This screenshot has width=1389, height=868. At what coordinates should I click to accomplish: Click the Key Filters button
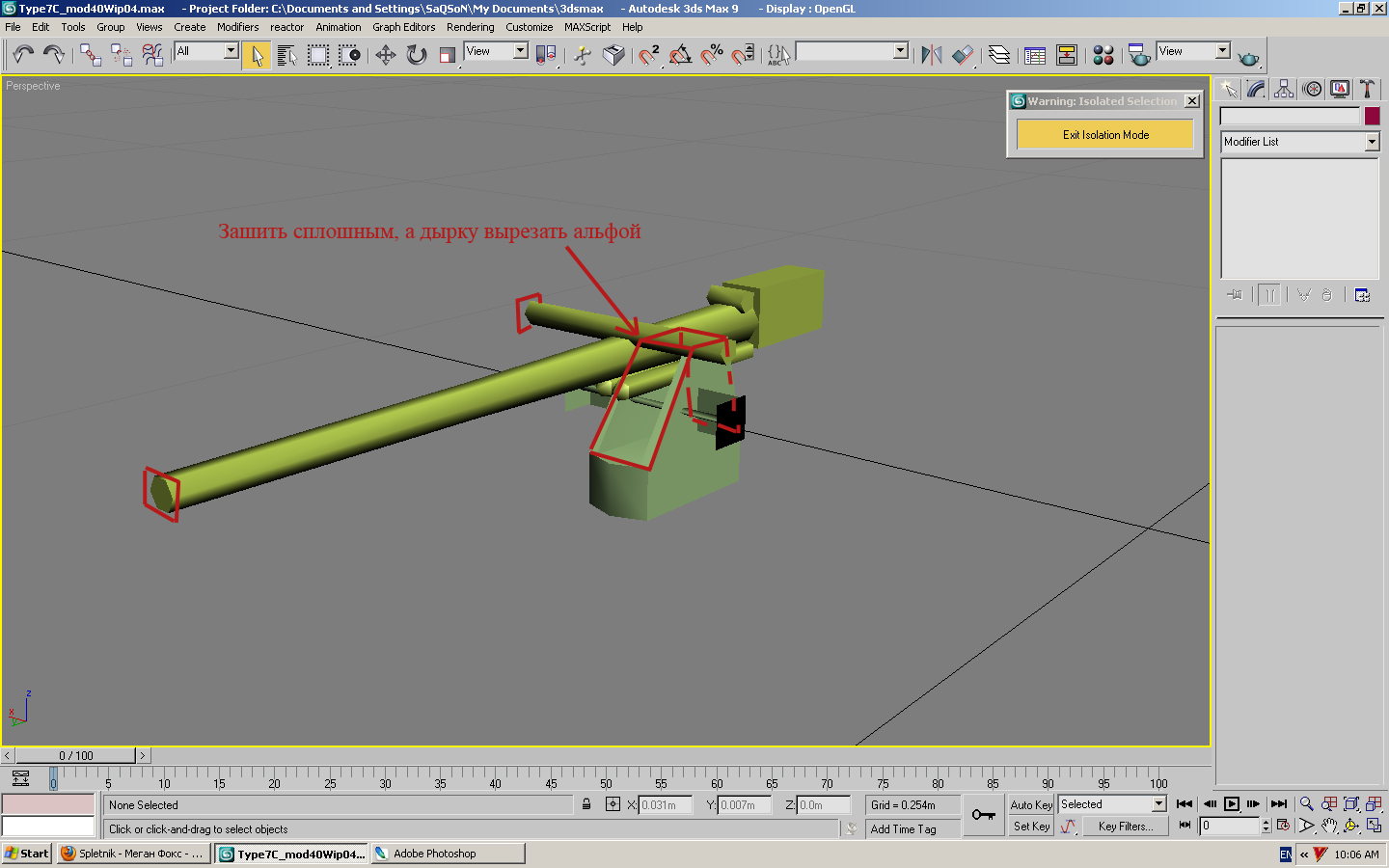click(x=1125, y=827)
